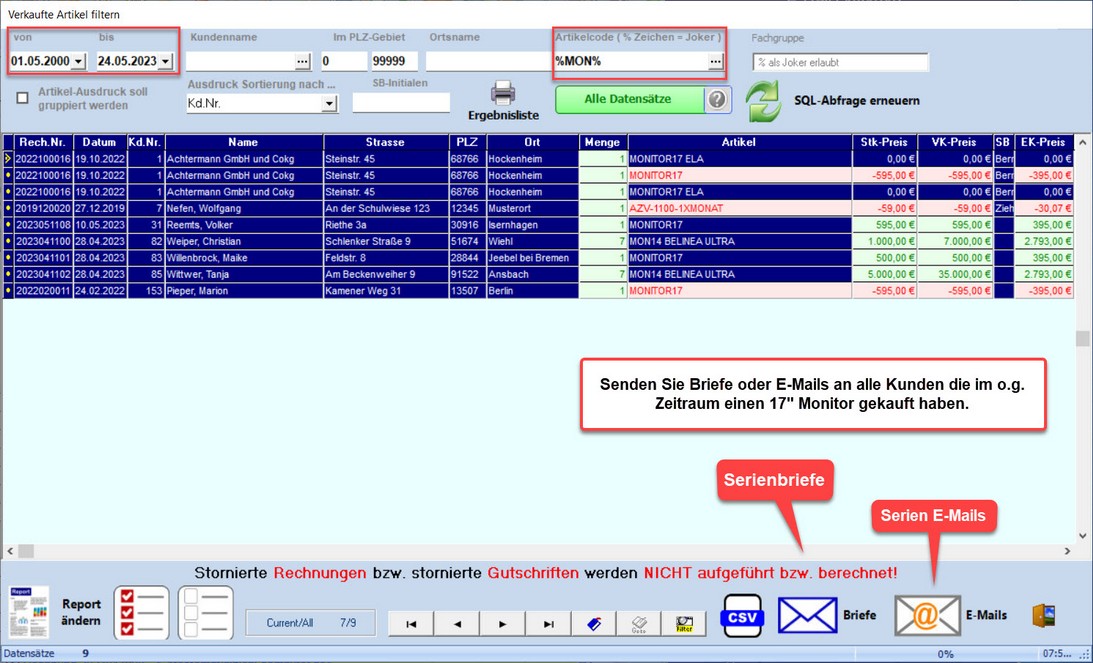
Task: Export results using the CSV icon
Action: (x=742, y=616)
